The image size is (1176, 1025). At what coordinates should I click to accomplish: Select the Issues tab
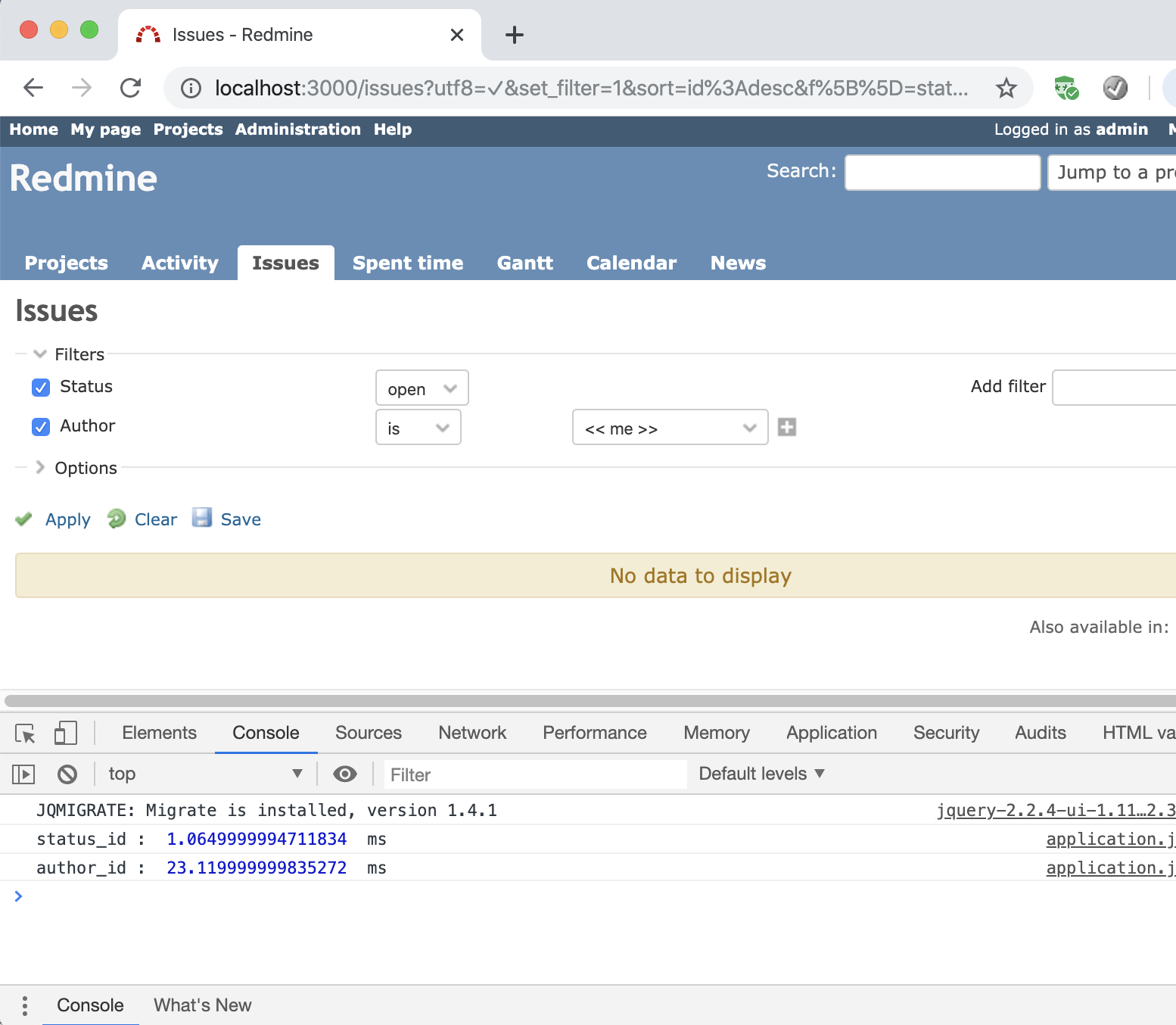[x=286, y=263]
